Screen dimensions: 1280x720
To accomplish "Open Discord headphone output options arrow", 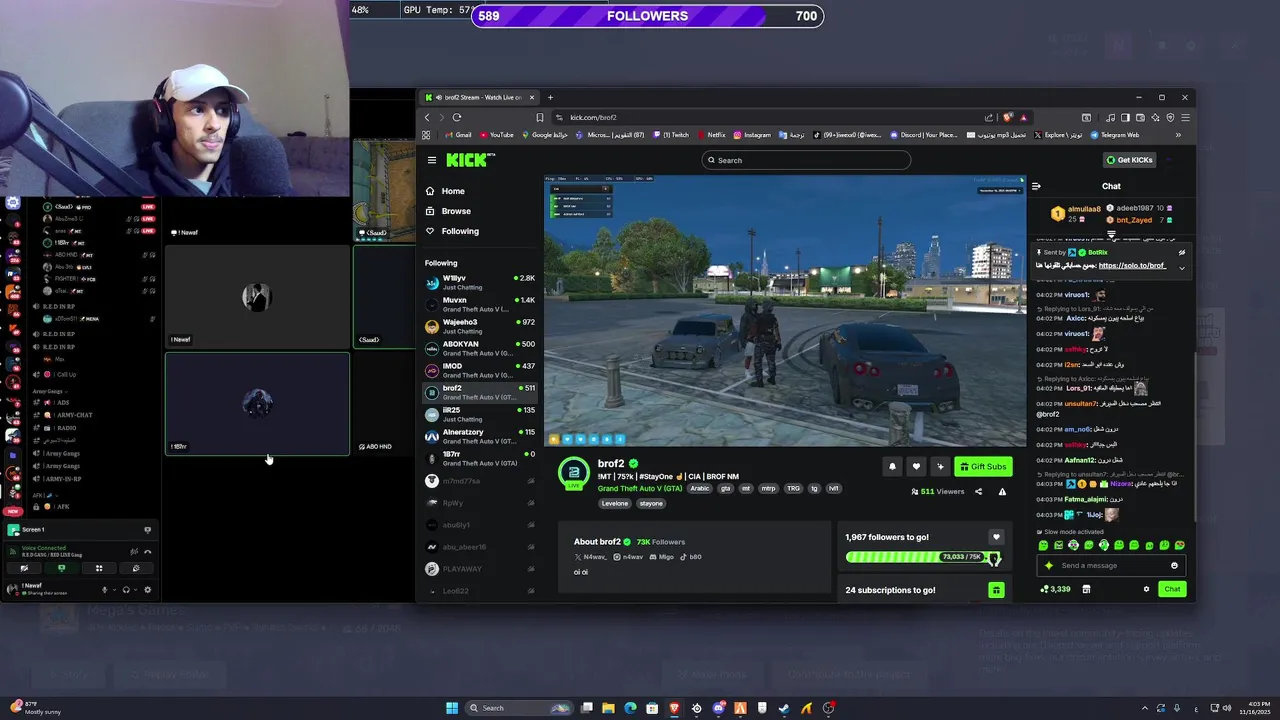I will 135,590.
